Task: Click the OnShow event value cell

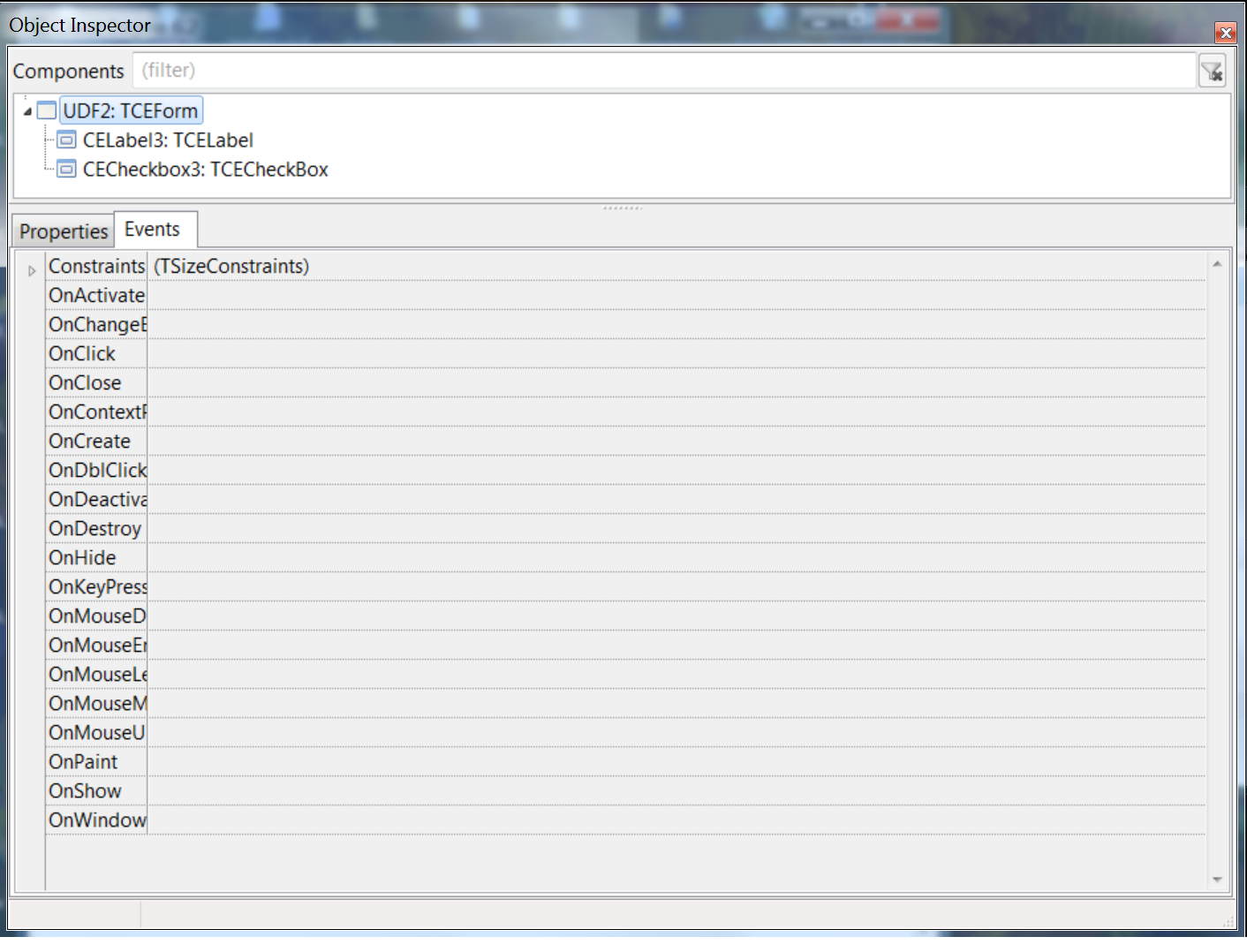Action: 676,791
